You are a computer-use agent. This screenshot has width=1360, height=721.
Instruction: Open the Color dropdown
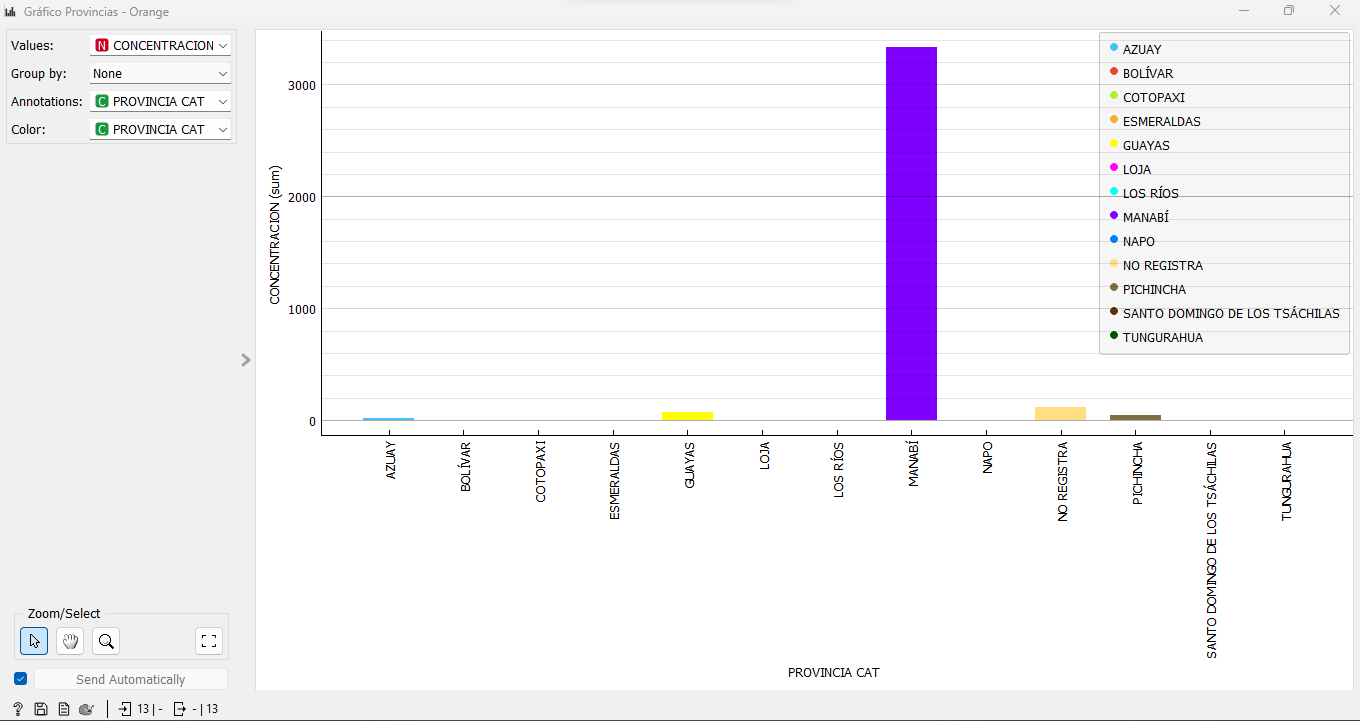160,130
